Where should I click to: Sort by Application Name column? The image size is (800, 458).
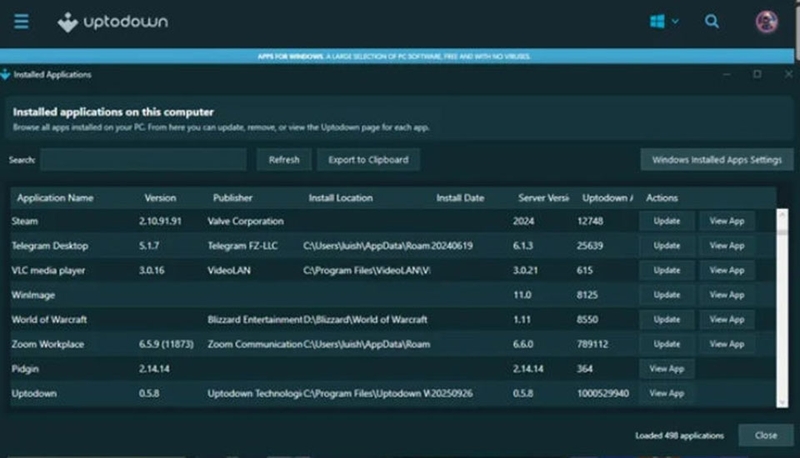tap(55, 198)
